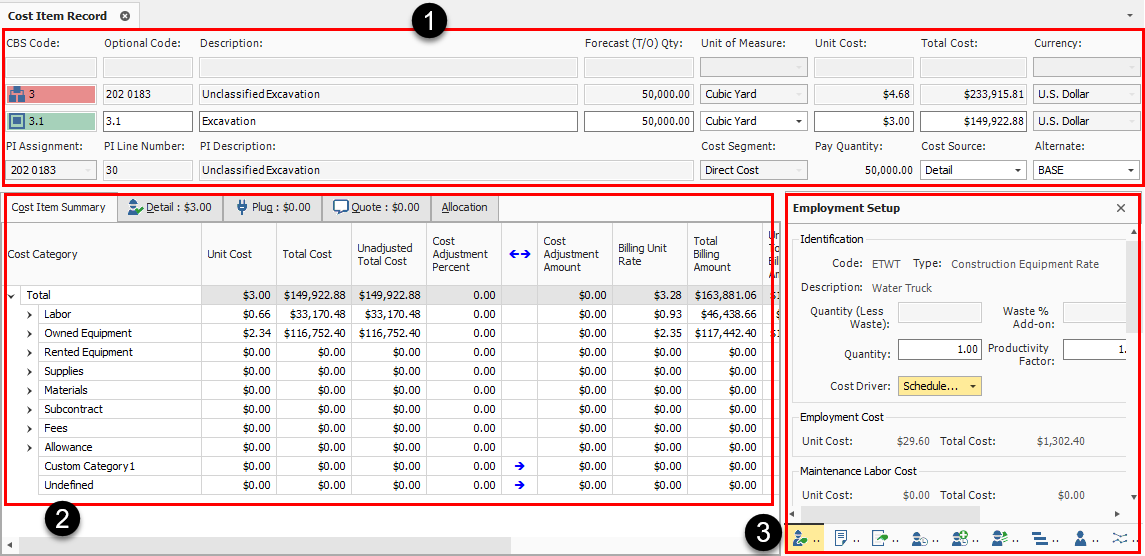Close the Cost Item Record tab

pos(124,16)
